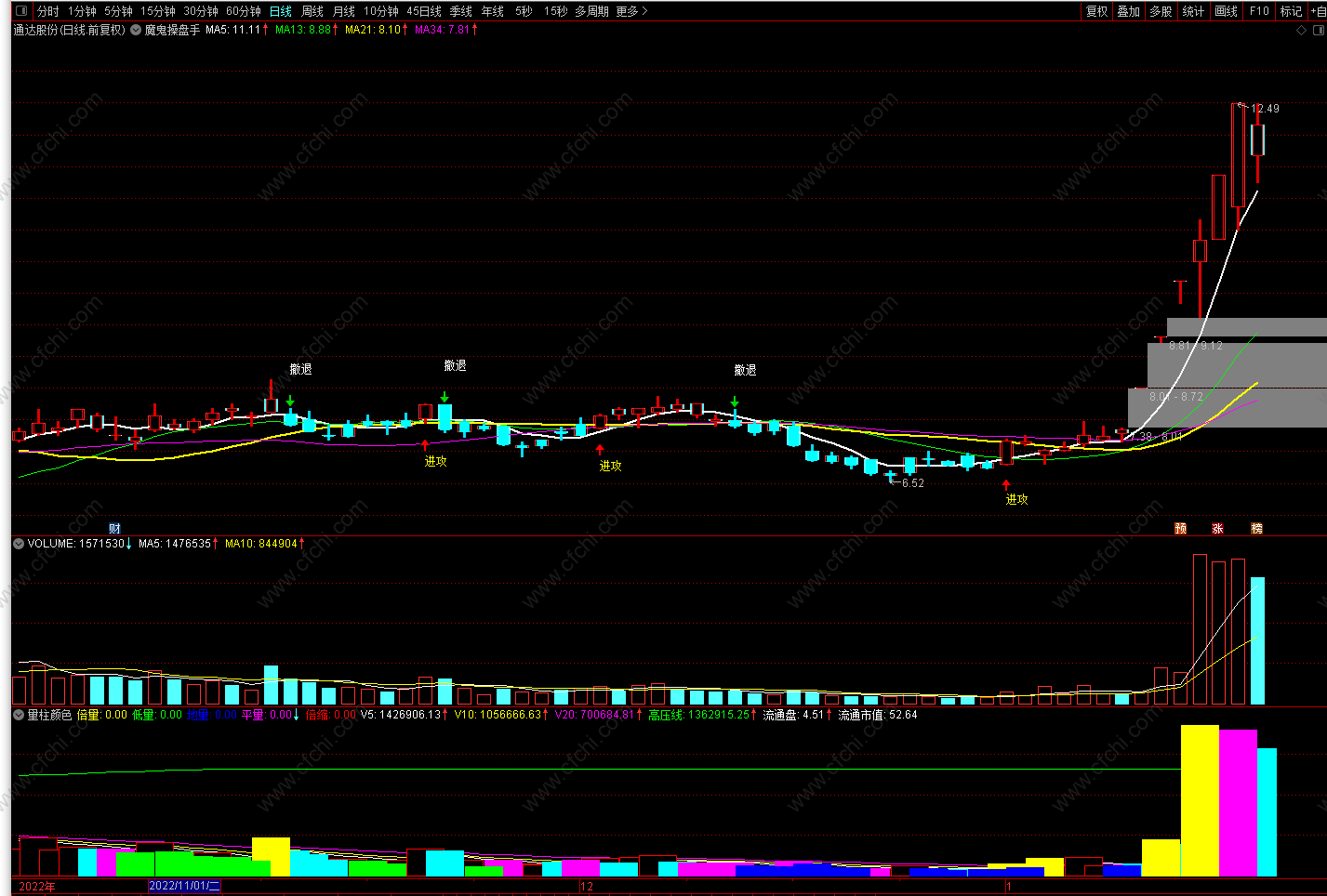The height and width of the screenshot is (896, 1327).
Task: Select the 60分钟 period tab
Action: point(244,11)
